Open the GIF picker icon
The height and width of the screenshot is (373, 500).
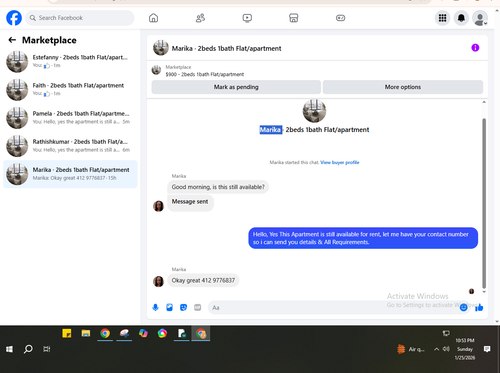click(198, 307)
